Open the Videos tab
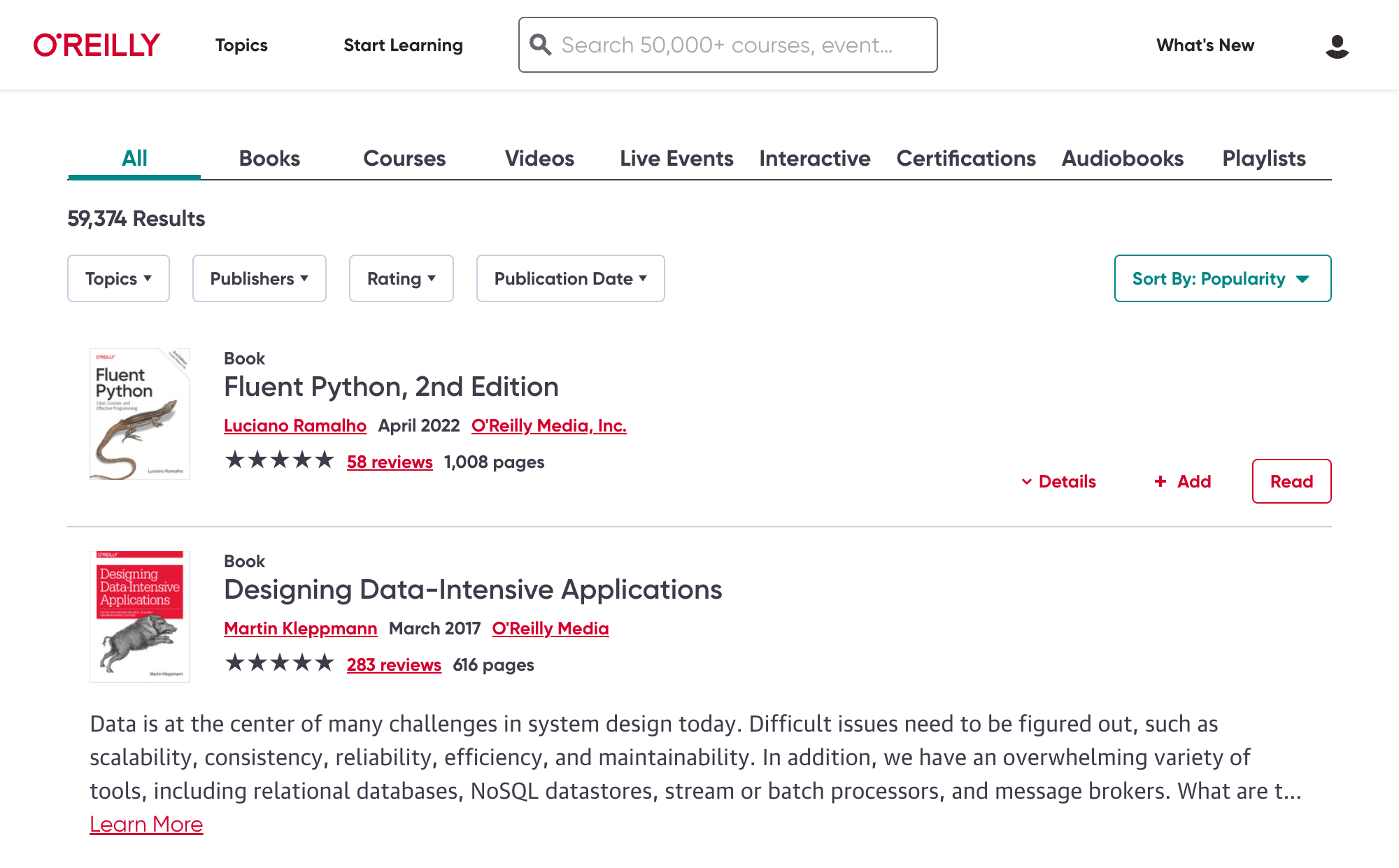Image resolution: width=1399 pixels, height=868 pixels. (x=539, y=159)
